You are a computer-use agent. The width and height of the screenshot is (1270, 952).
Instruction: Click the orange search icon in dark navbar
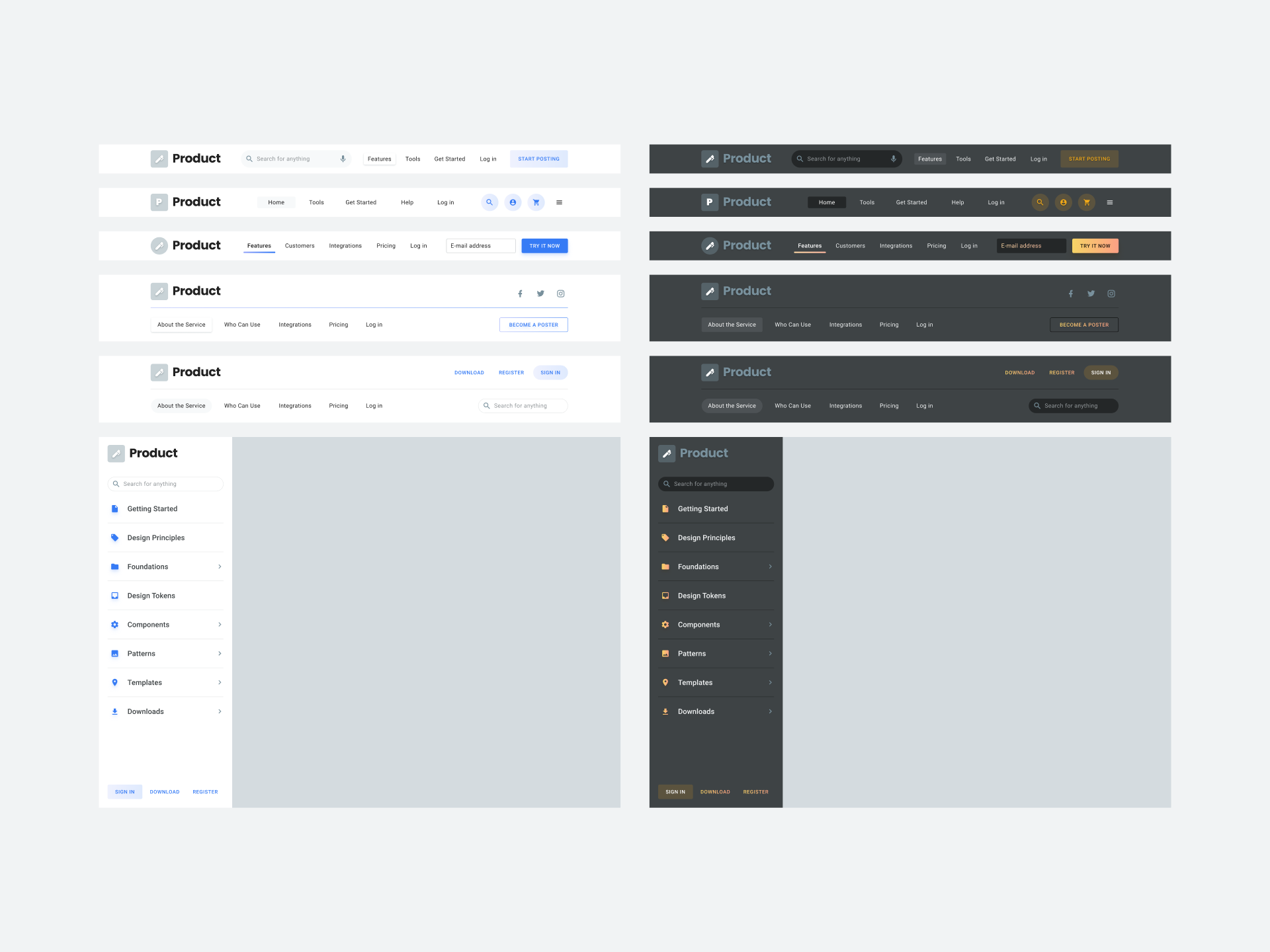(x=1040, y=202)
